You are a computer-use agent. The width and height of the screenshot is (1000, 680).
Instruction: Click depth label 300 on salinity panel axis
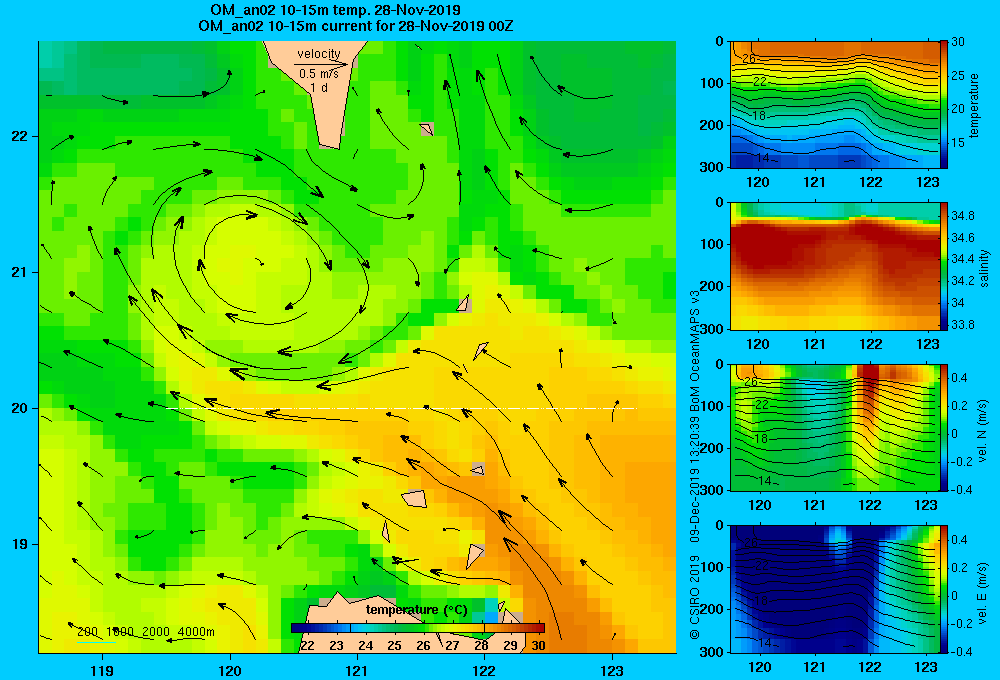[711, 329]
